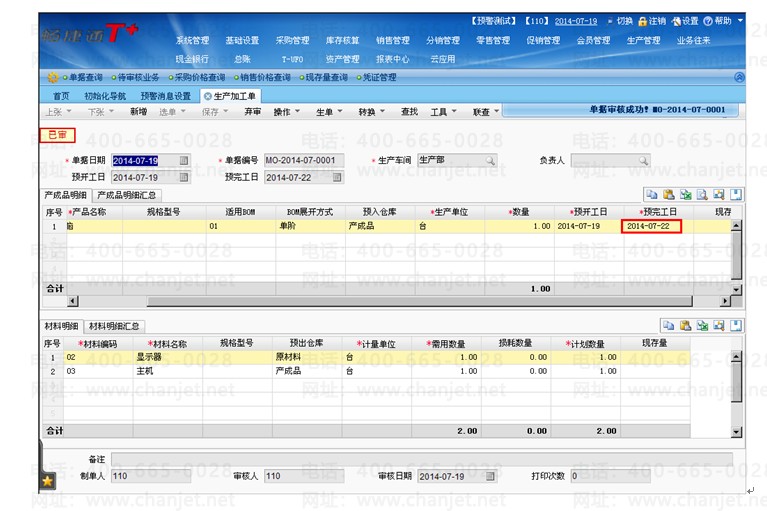Click the search icon in 生产车间 field
The height and width of the screenshot is (511, 767).
coord(490,160)
